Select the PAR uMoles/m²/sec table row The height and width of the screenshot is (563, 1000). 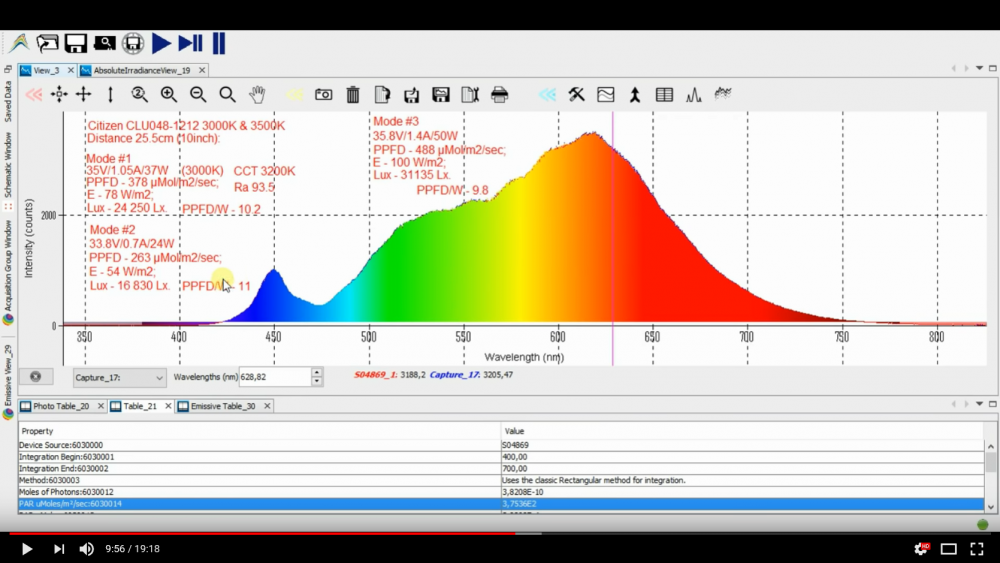(501, 504)
